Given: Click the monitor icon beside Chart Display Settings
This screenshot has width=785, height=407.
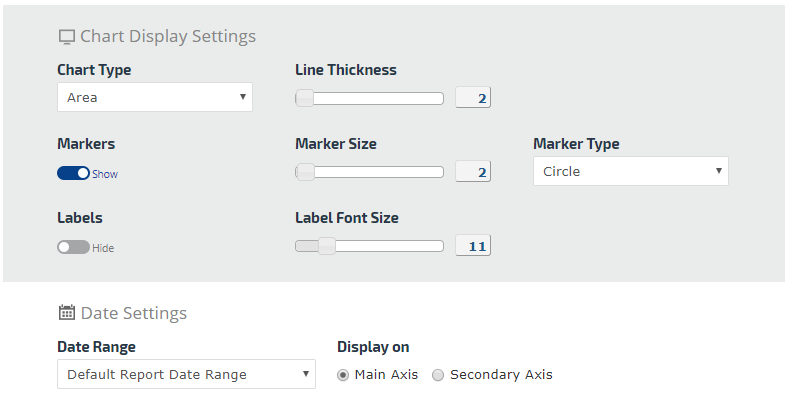Looking at the screenshot, I should pos(67,37).
